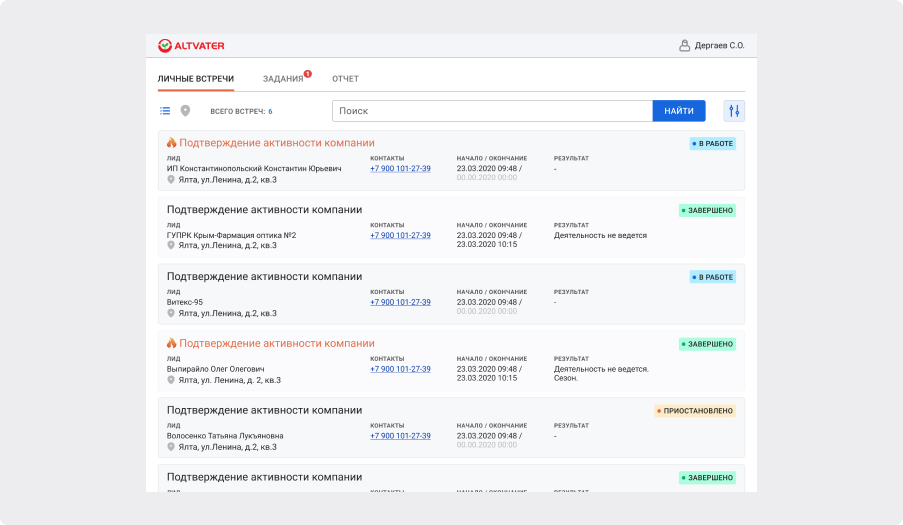
Task: Click the red notification badge on Задания
Action: pos(308,74)
